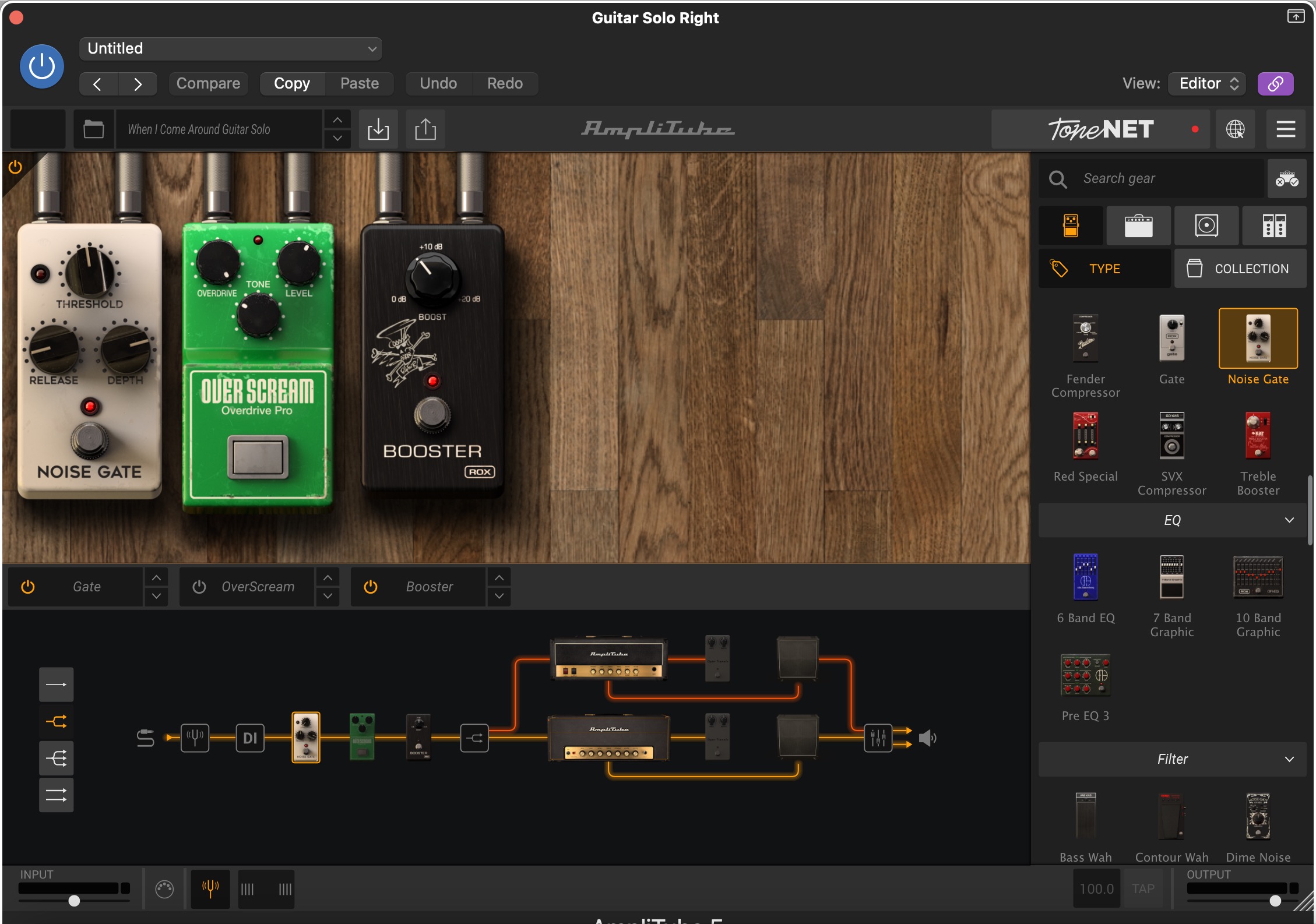Click the share preset upload icon
The image size is (1316, 924).
click(x=425, y=129)
